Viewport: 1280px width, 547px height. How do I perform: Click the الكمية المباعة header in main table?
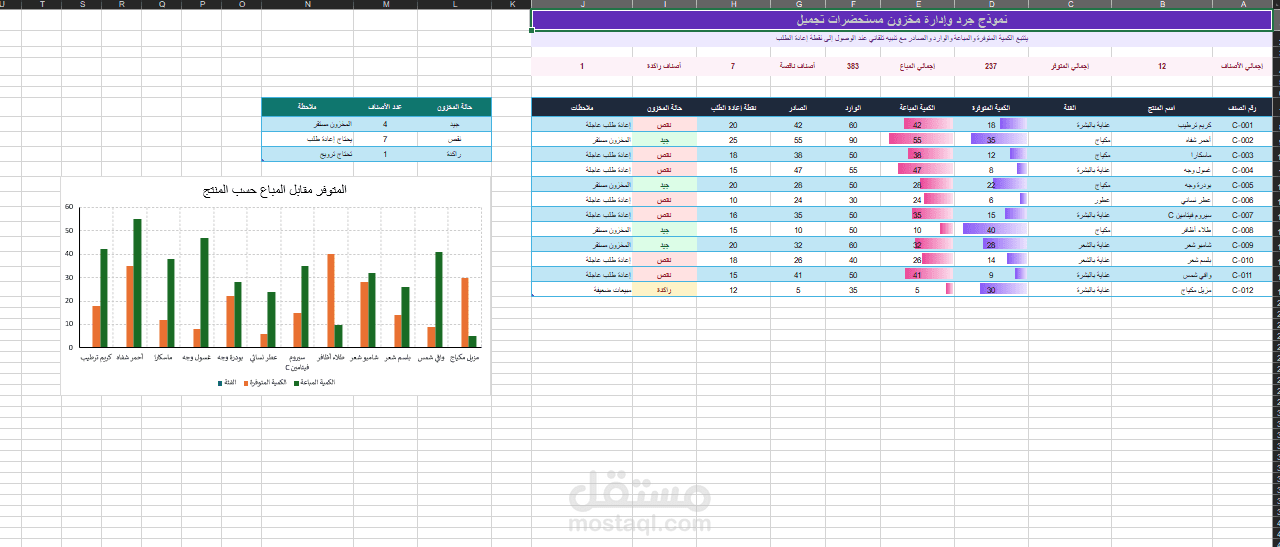coord(916,107)
